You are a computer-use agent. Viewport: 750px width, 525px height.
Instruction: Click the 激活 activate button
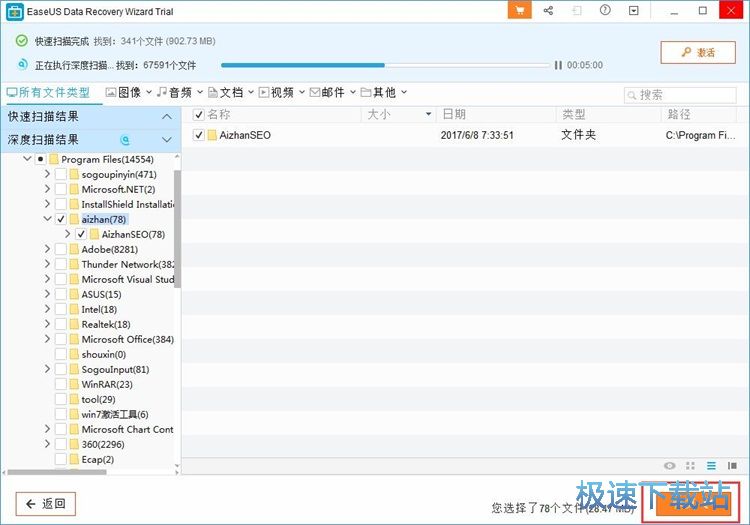click(x=698, y=52)
